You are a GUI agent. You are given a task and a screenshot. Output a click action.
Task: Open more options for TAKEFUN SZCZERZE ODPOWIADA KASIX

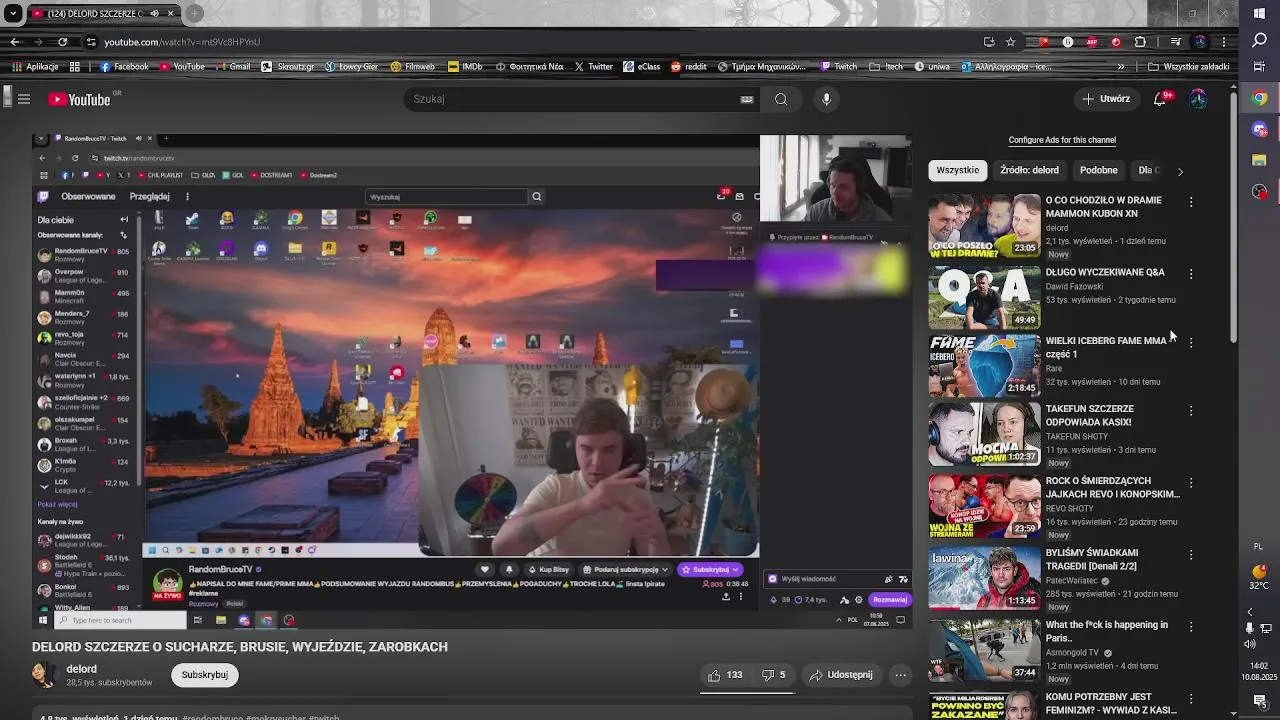pyautogui.click(x=1191, y=411)
